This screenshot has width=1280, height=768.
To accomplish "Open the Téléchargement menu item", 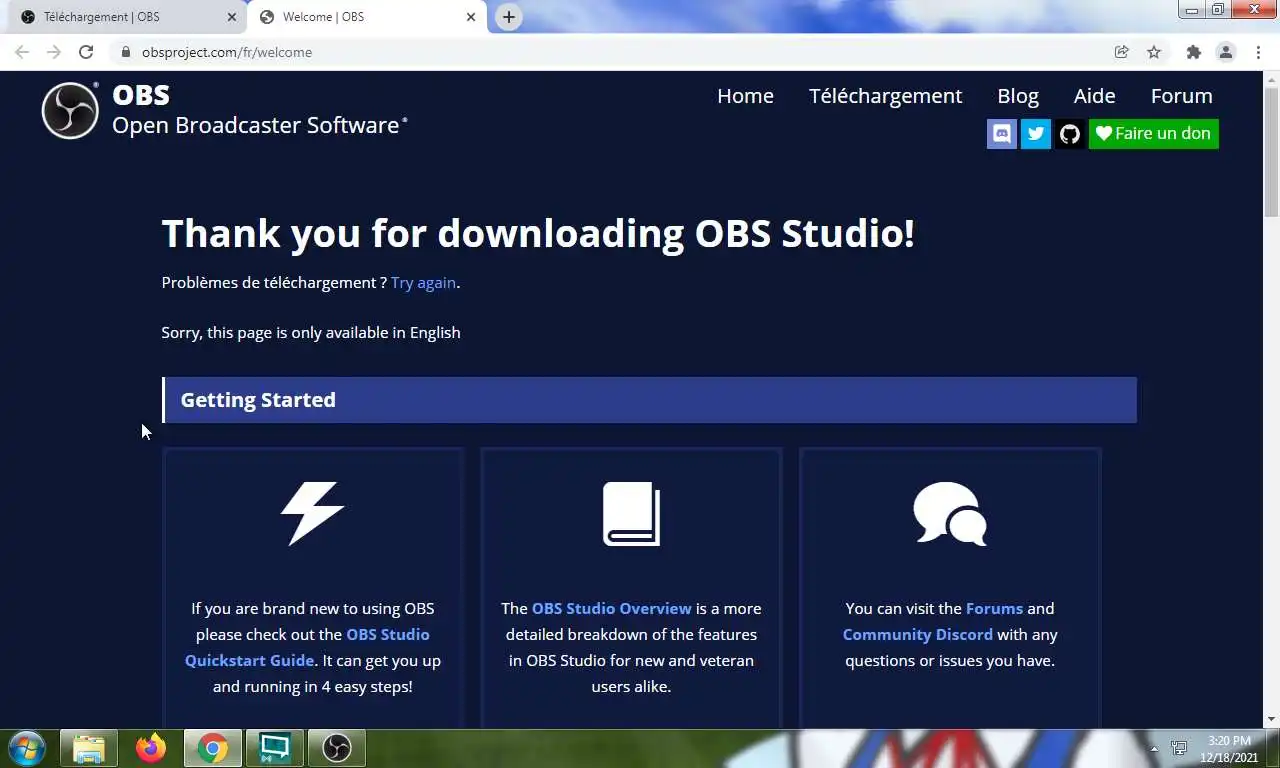I will coord(885,96).
